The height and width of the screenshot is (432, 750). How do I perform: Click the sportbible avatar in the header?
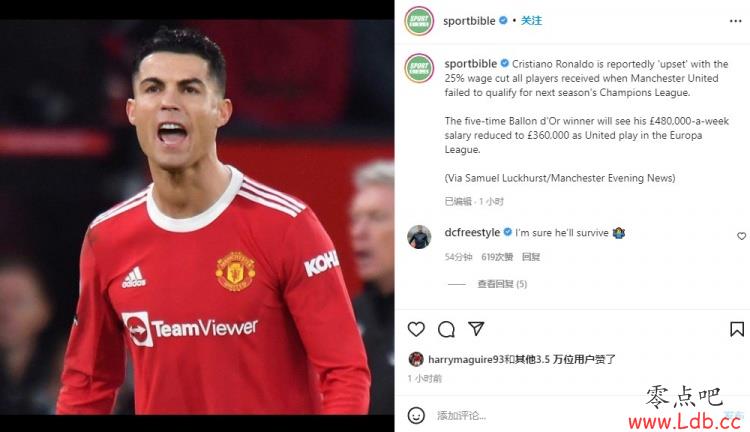419,21
